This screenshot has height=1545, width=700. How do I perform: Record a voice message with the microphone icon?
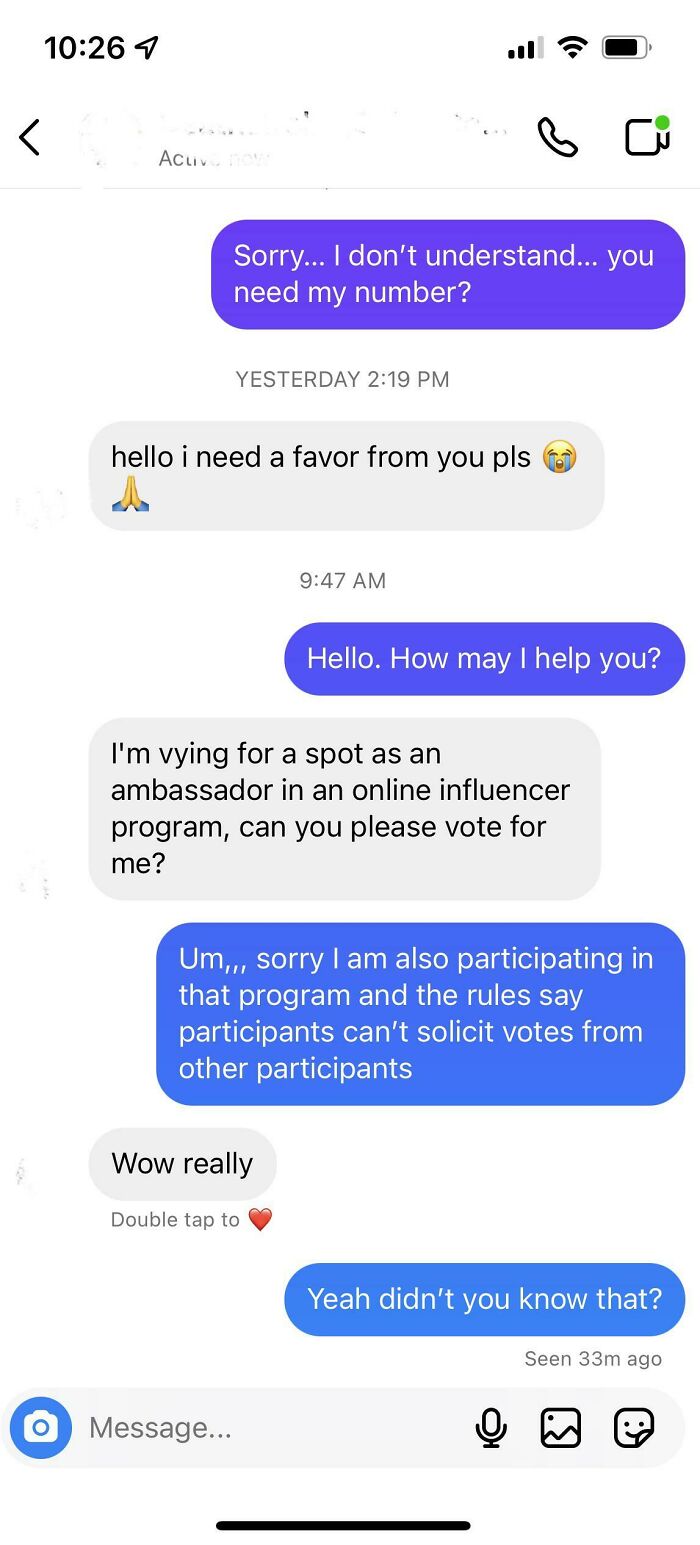[491, 1428]
